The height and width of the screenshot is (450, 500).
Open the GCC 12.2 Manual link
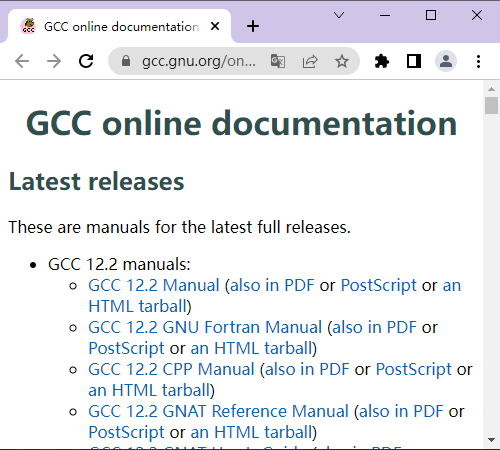tap(154, 285)
